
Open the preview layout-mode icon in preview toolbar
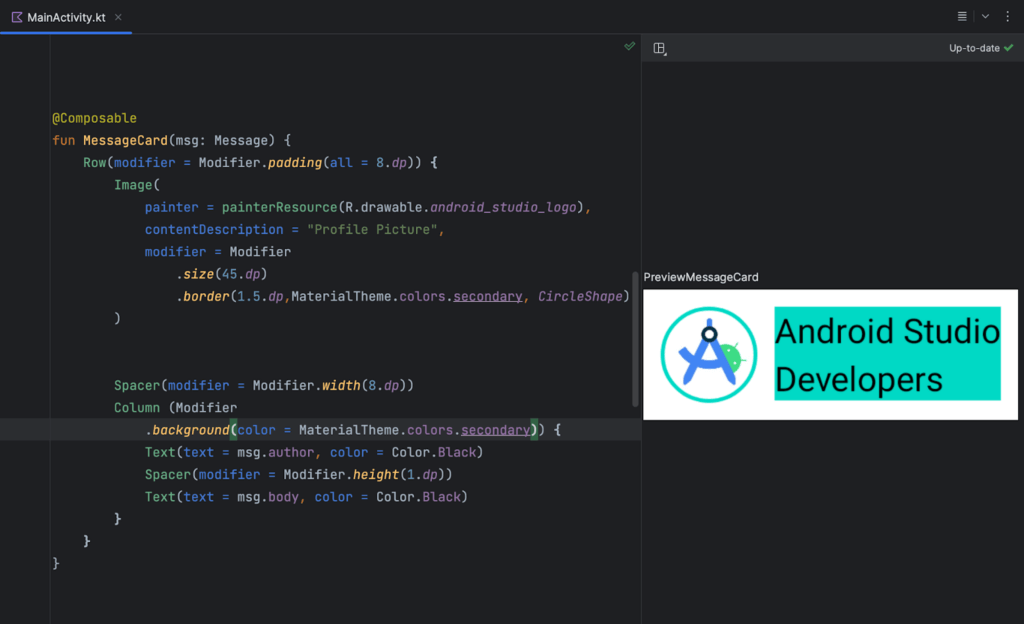(x=659, y=48)
